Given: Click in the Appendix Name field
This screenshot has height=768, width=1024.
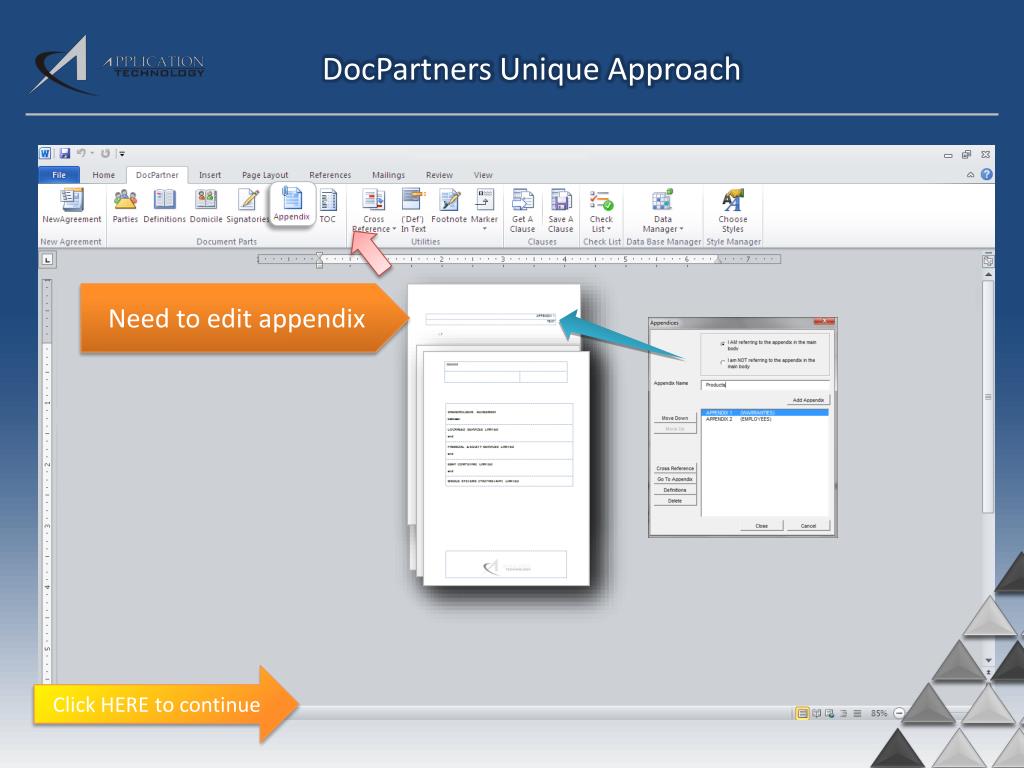Looking at the screenshot, I should [765, 385].
